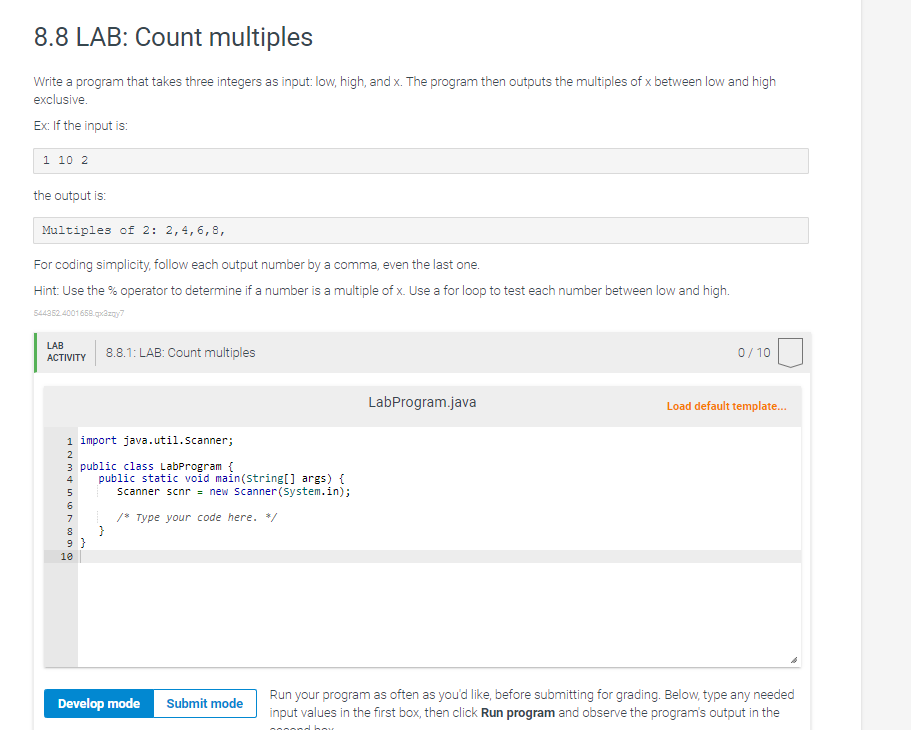Click line number gutter beside line 1
Image resolution: width=911 pixels, height=730 pixels.
click(x=67, y=440)
